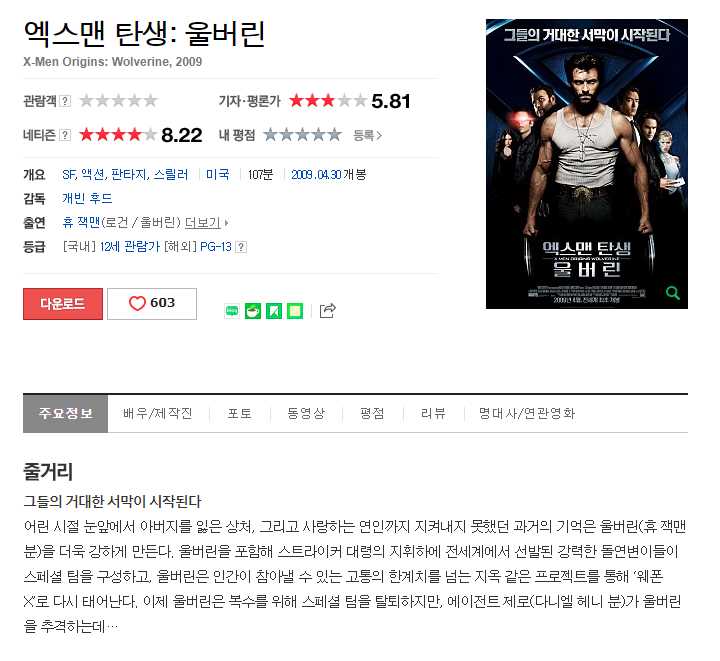Open the 평점 tab
The height and width of the screenshot is (661, 720).
click(x=372, y=413)
